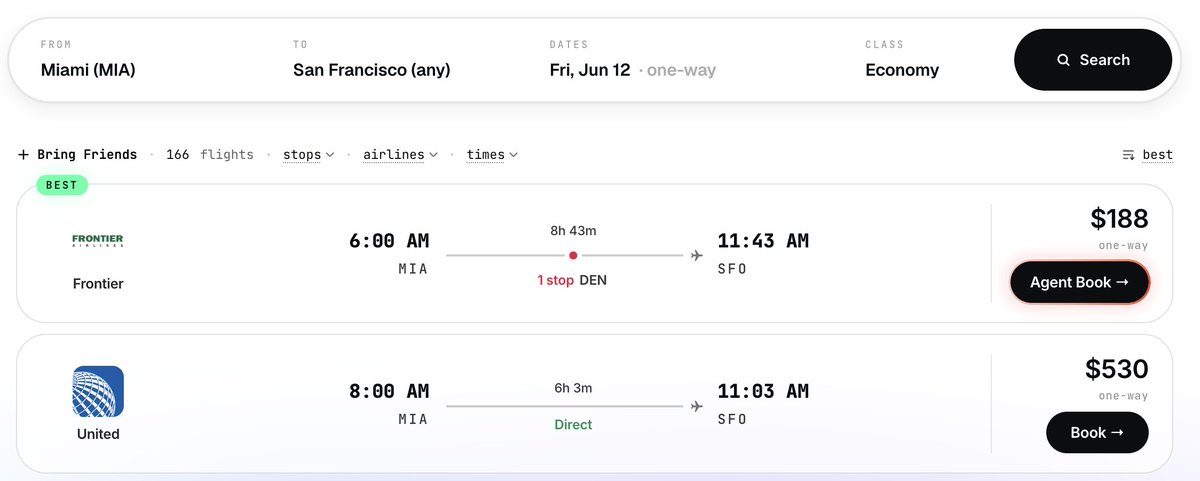Click the United globe logo
1200x481 pixels.
click(98, 391)
